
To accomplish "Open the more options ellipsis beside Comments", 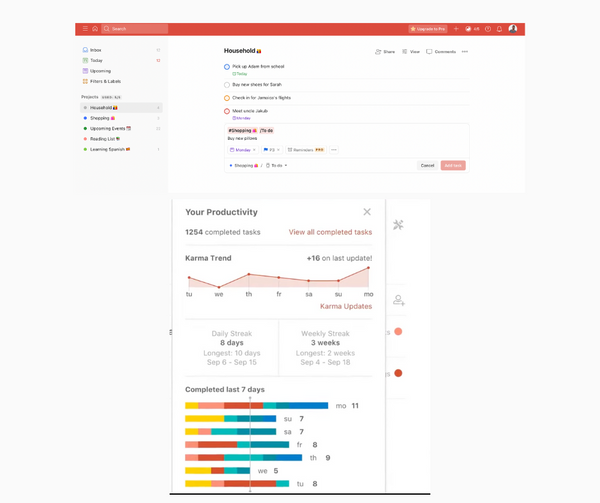I will tap(464, 51).
